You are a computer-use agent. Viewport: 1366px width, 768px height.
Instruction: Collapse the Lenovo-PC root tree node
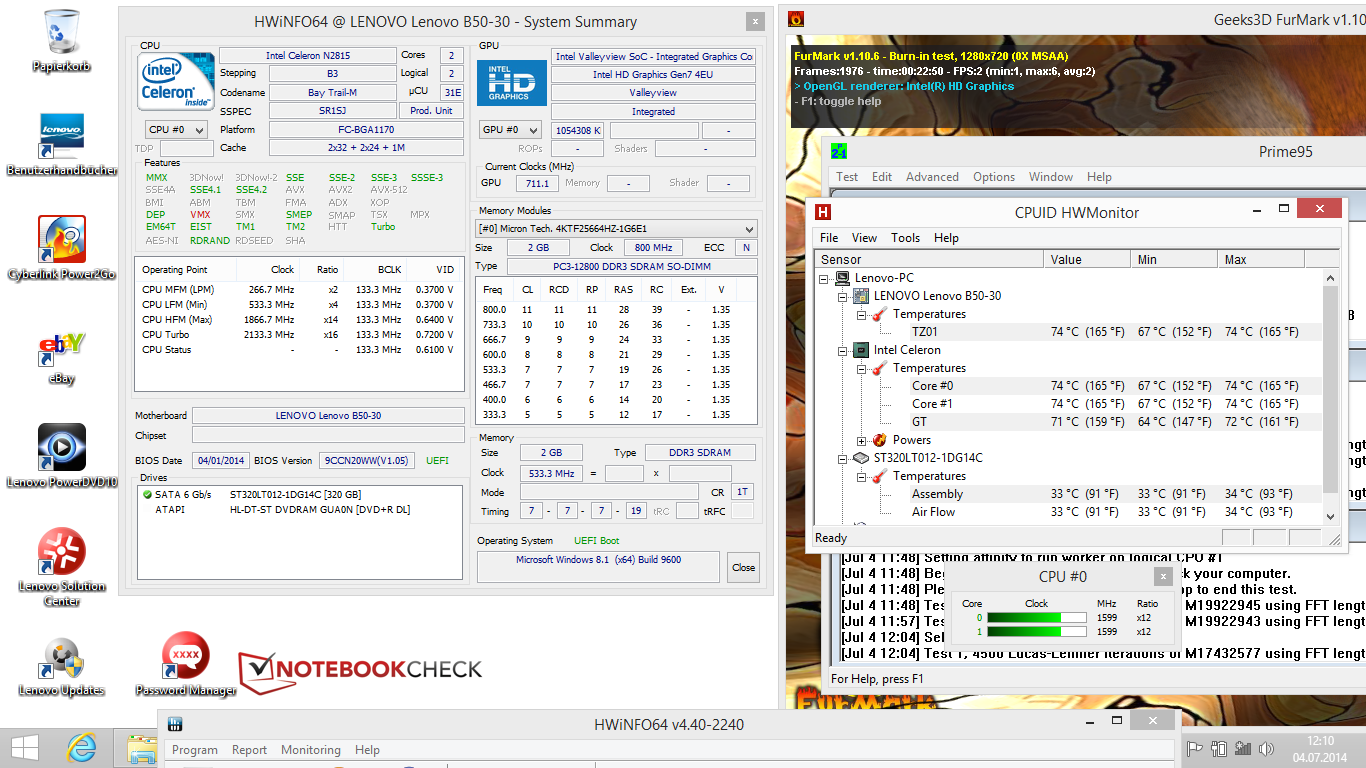click(x=825, y=278)
